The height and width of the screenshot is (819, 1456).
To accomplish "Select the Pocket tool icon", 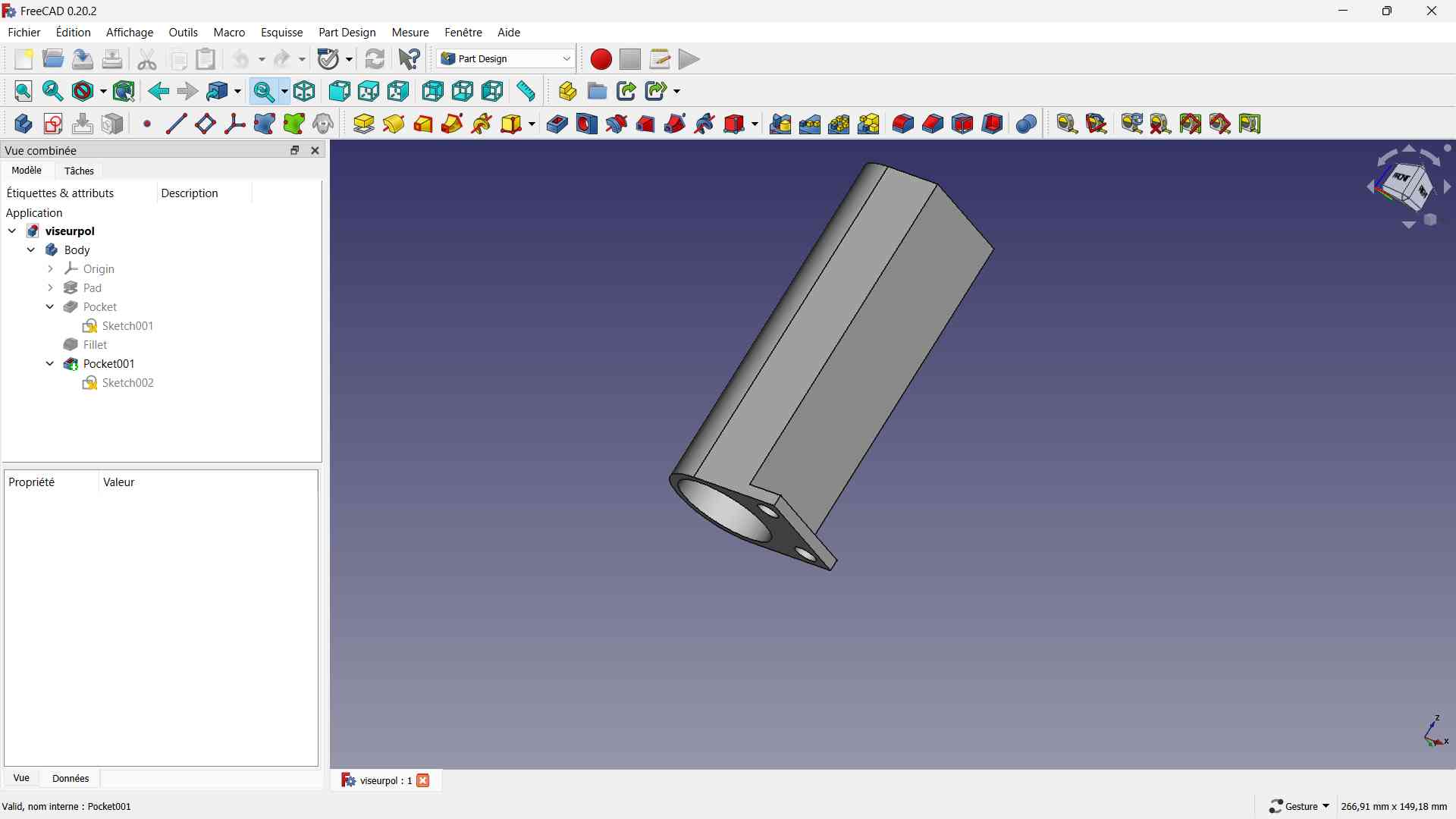I will (x=557, y=124).
